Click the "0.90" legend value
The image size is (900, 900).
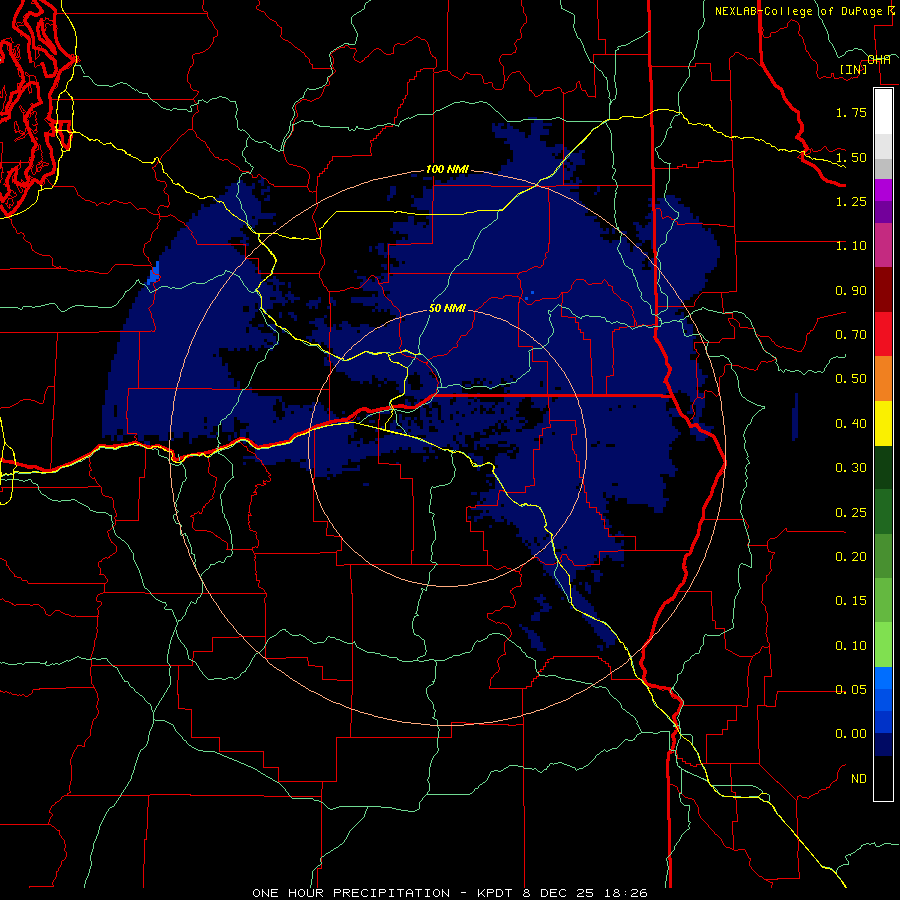[851, 290]
